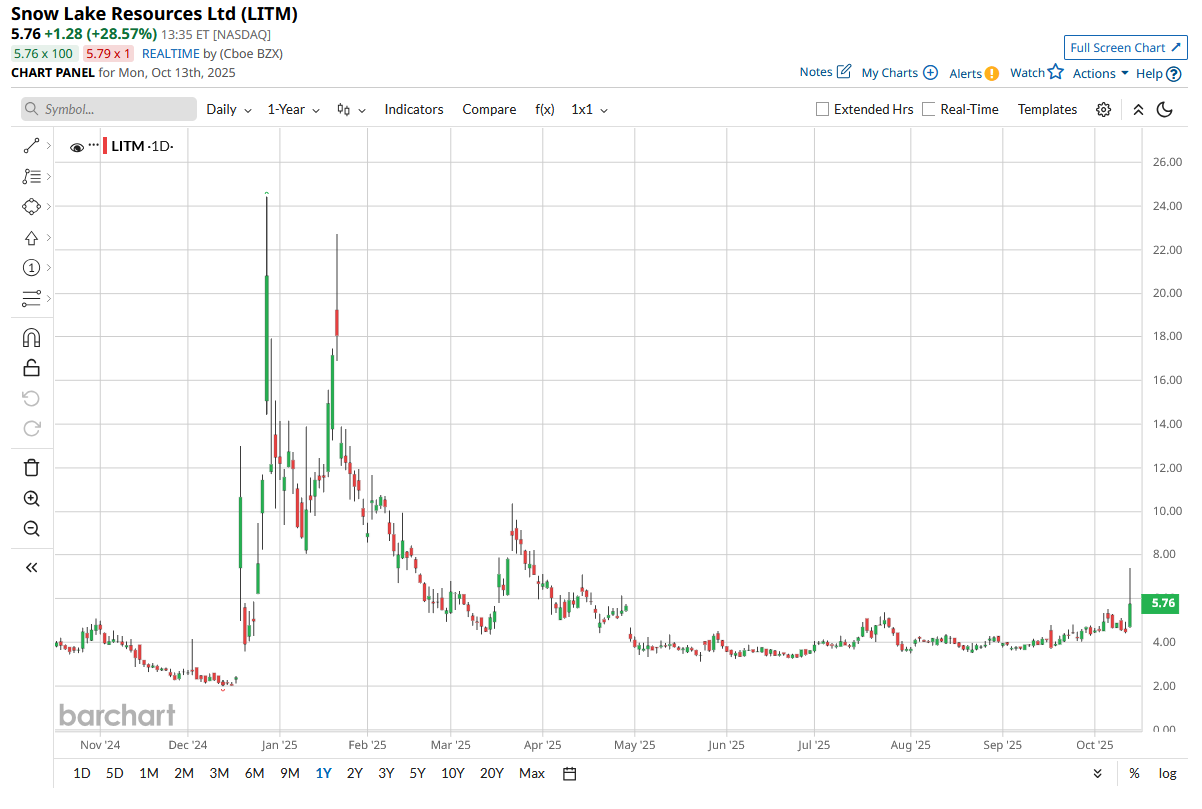Screen dimensions: 1202x809
Task: Select the 3Y range
Action: pyautogui.click(x=386, y=773)
